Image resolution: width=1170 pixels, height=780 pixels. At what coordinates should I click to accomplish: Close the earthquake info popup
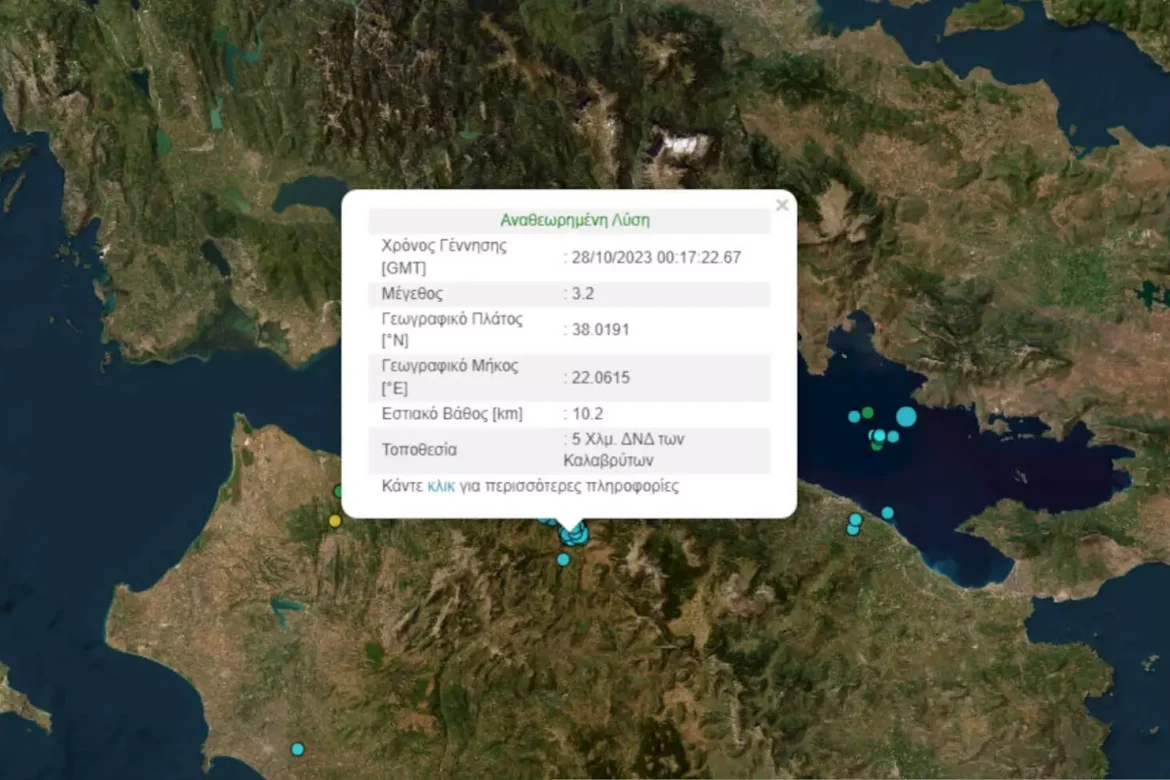[x=782, y=205]
